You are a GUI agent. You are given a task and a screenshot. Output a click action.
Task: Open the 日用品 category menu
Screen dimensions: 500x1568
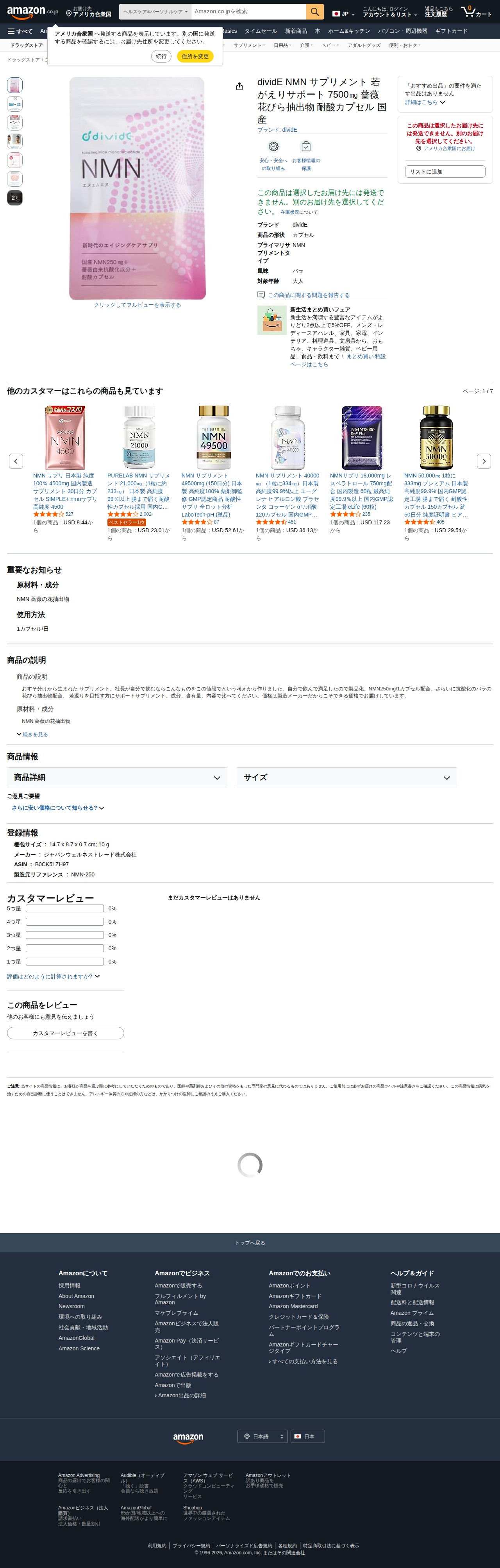[282, 45]
